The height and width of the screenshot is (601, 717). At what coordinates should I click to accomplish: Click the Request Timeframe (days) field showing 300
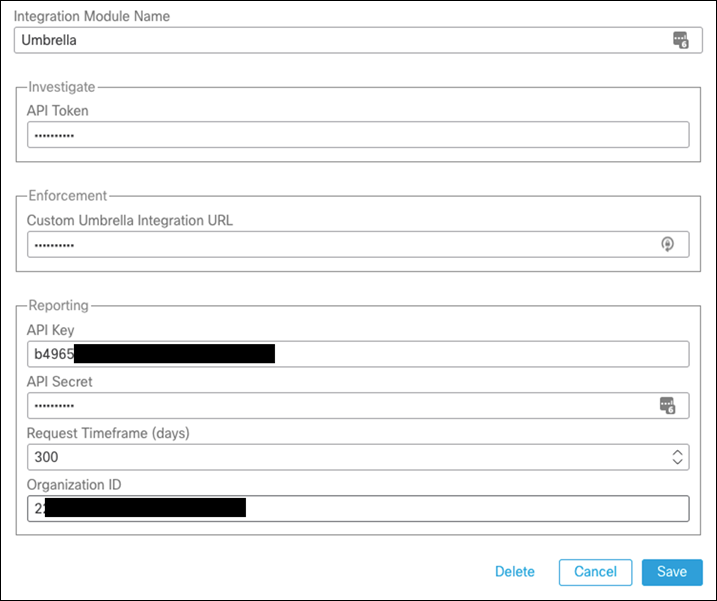358,457
